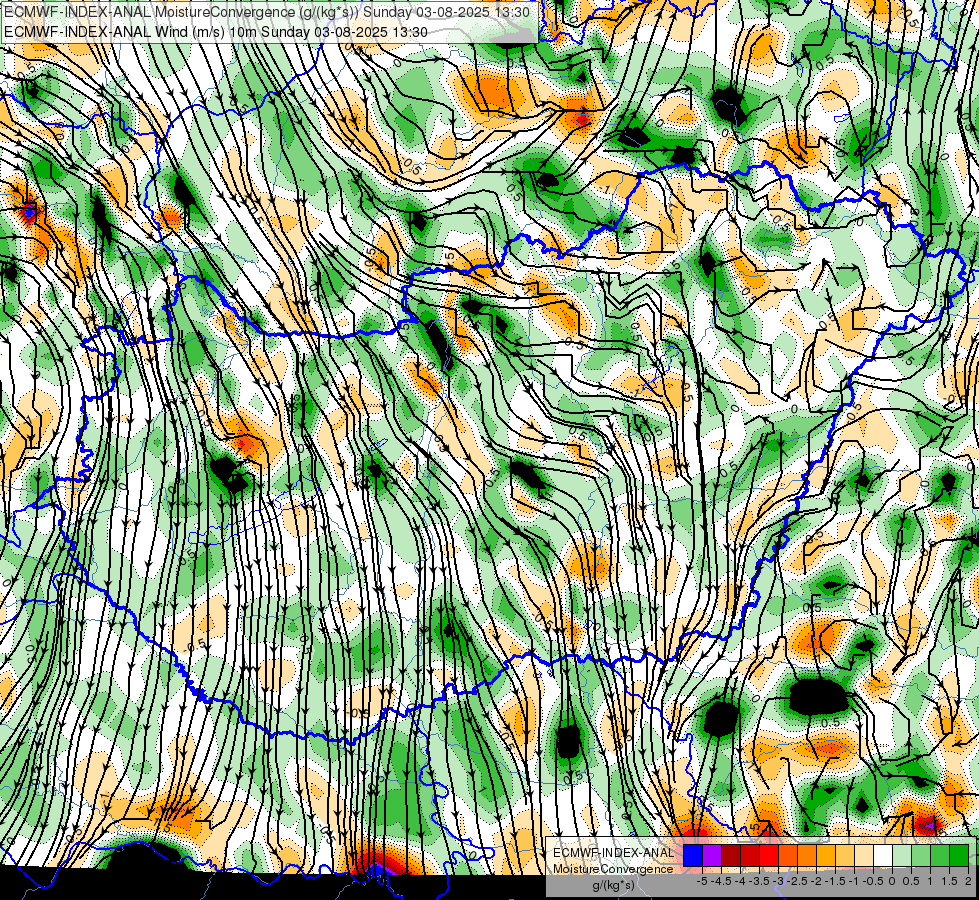The height and width of the screenshot is (900, 979).
Task: Click the purple legend swatch
Action: coord(712,856)
